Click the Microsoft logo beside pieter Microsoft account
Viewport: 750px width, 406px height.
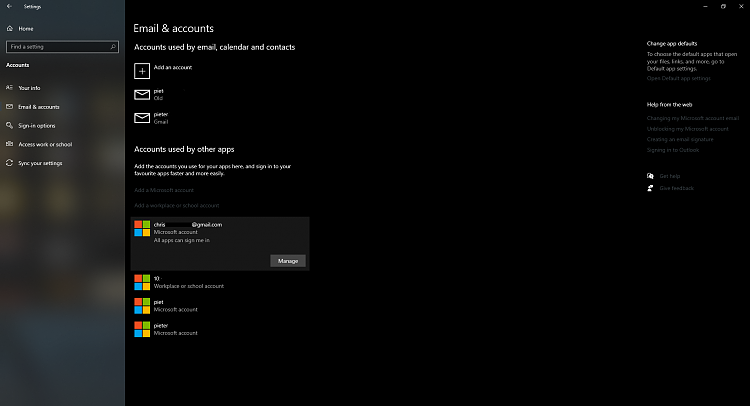coord(142,329)
